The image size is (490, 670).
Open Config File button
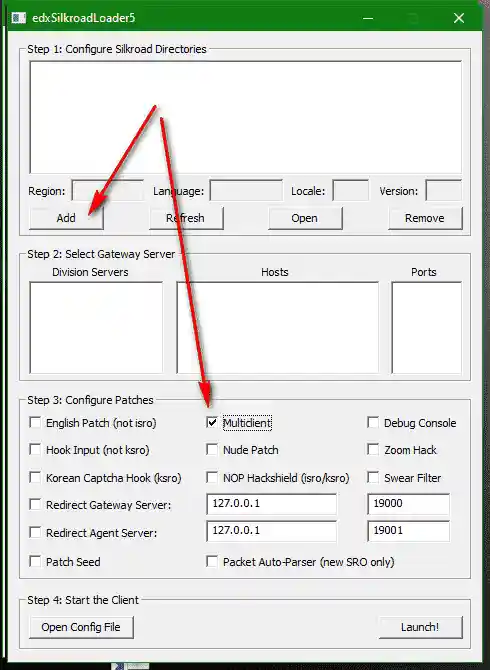[81, 627]
